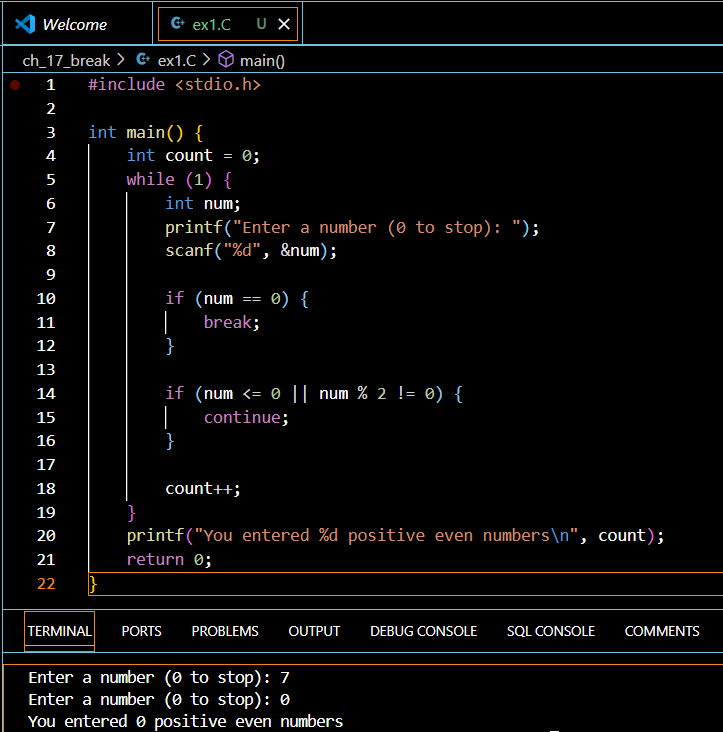The height and width of the screenshot is (732, 723).
Task: Close the ex1.C editor tab
Action: pos(284,24)
